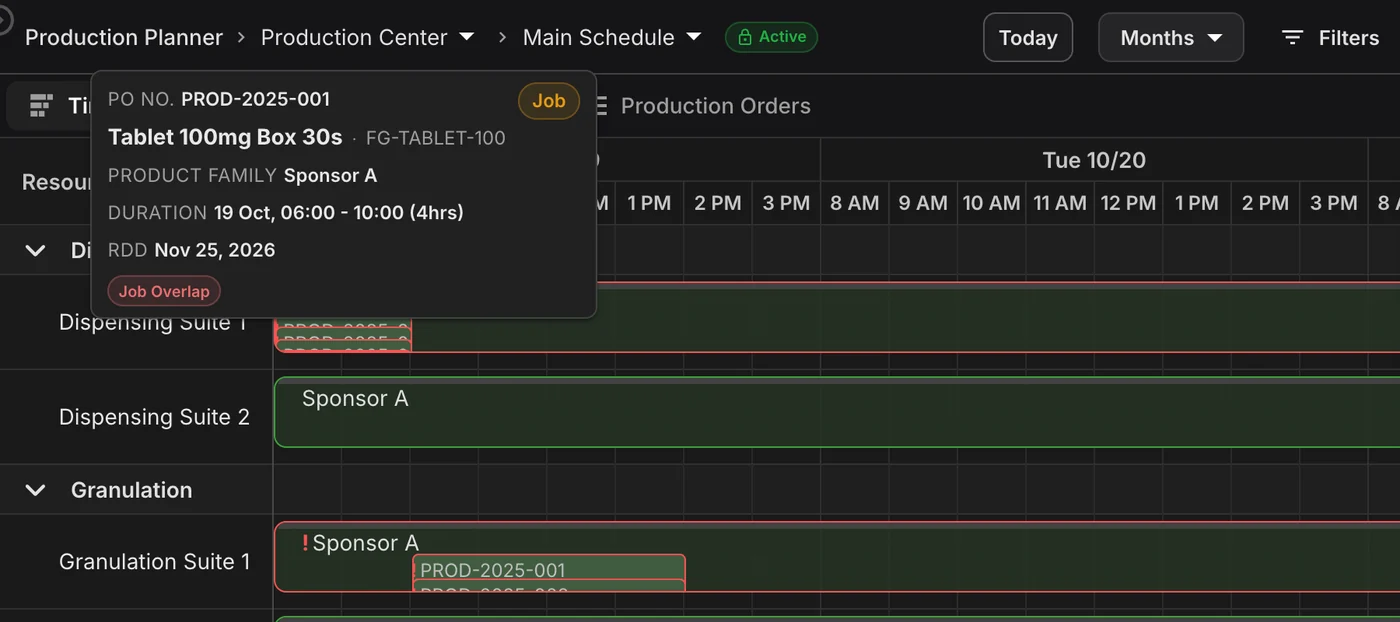Viewport: 1400px width, 622px height.
Task: Open the Production Center dropdown
Action: 367,37
